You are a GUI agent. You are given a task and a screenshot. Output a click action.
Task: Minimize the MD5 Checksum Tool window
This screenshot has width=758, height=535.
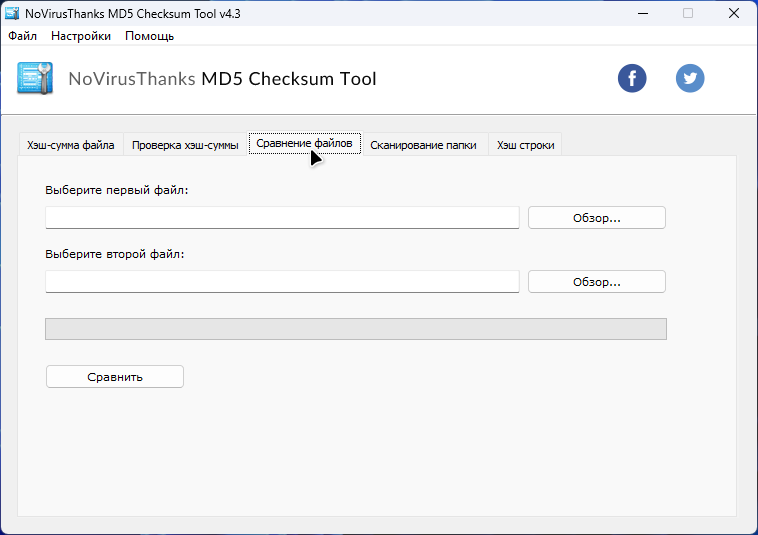pos(643,14)
